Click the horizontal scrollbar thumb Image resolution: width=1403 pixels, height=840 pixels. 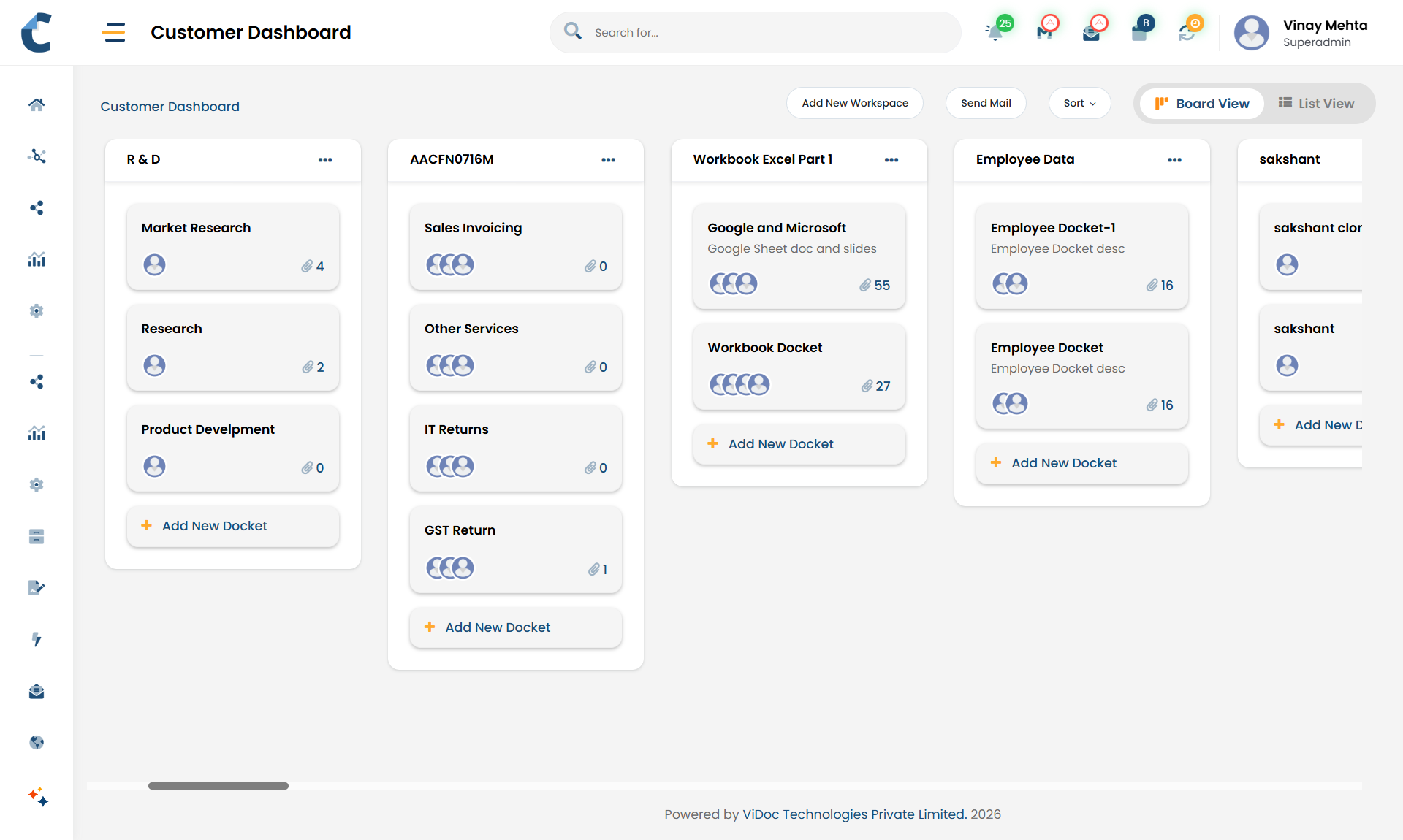point(218,786)
